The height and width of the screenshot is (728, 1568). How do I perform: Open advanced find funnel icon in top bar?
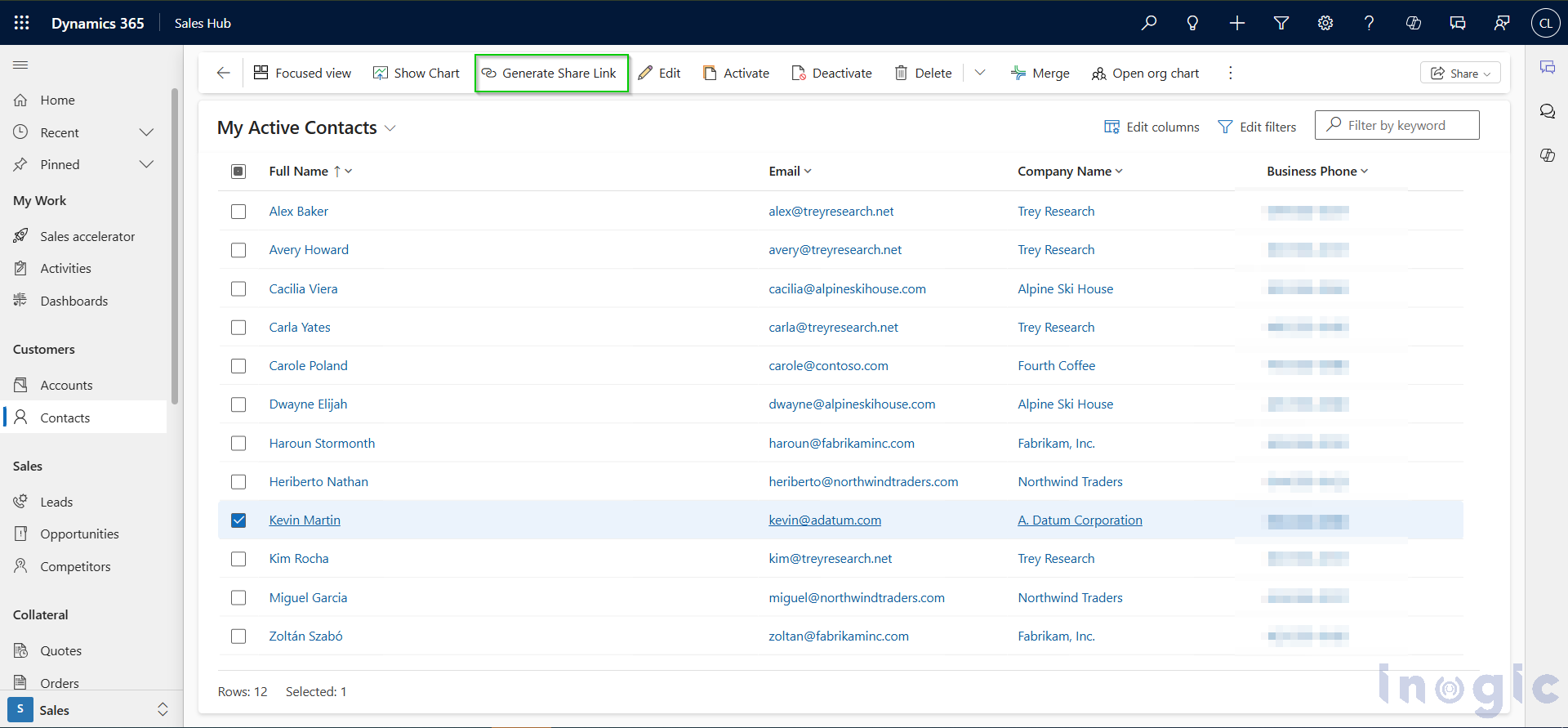(x=1281, y=23)
